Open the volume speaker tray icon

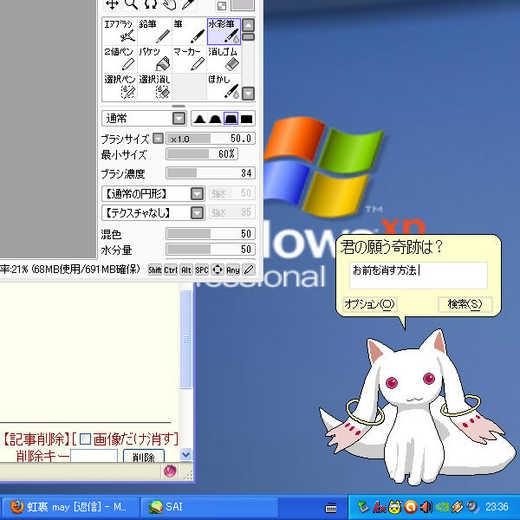point(426,507)
